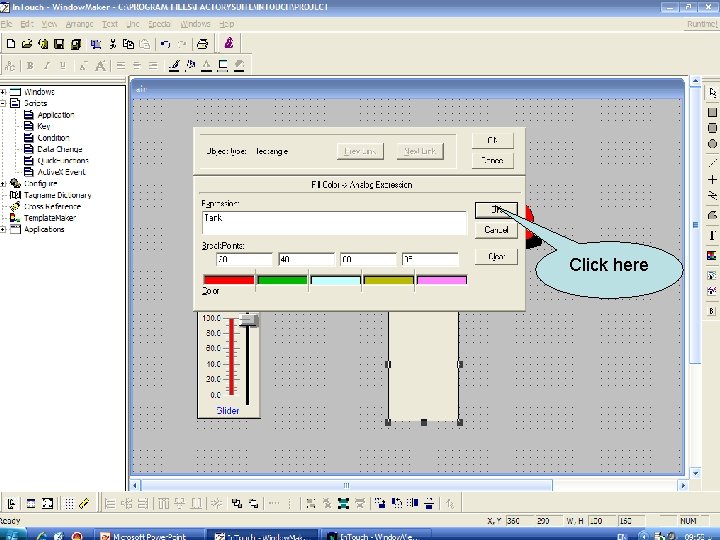Switch to Runtime via Runtime! link
The image size is (720, 540).
(702, 24)
